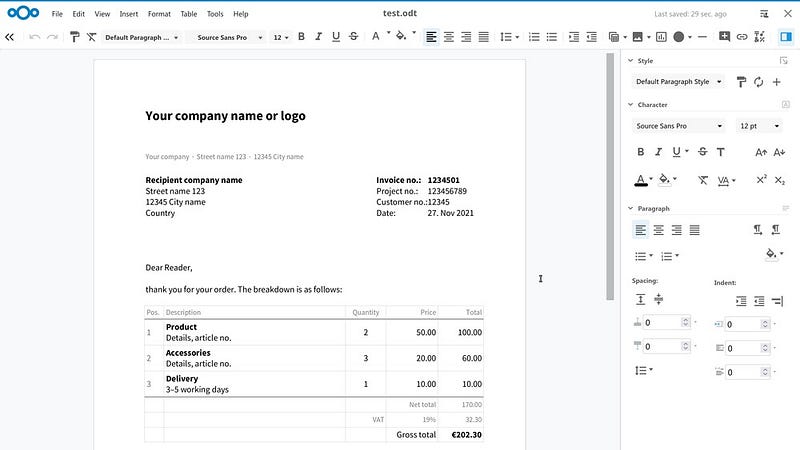Toggle Bold in the top toolbar

click(301, 37)
